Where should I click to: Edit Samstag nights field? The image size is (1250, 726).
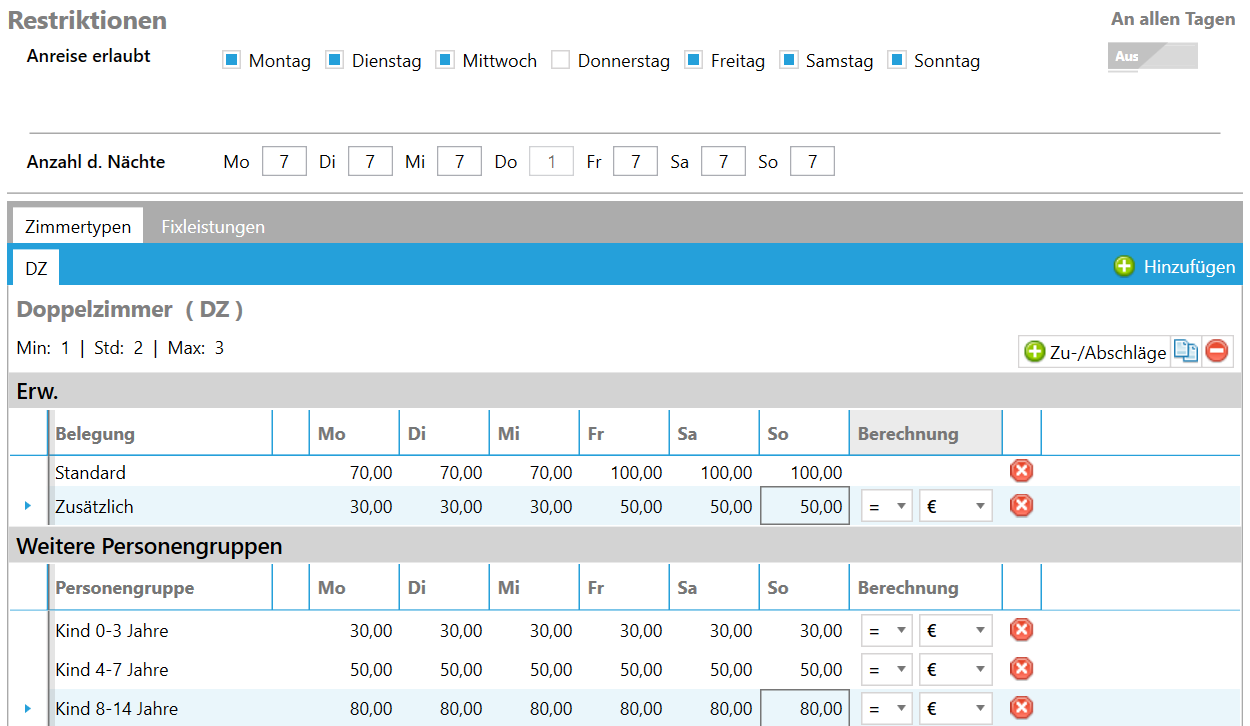click(723, 161)
